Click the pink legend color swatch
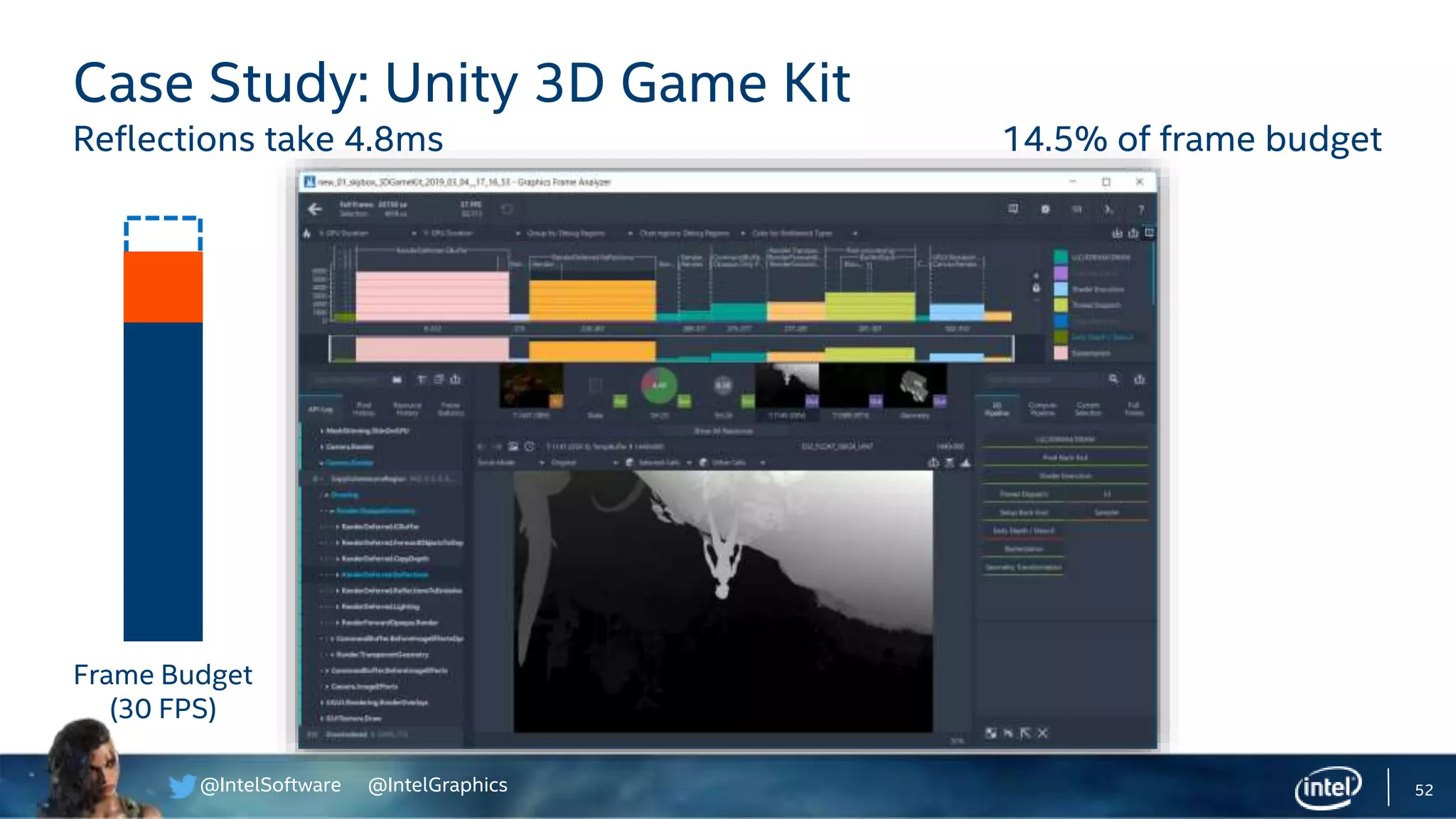1456x819 pixels. point(1061,353)
